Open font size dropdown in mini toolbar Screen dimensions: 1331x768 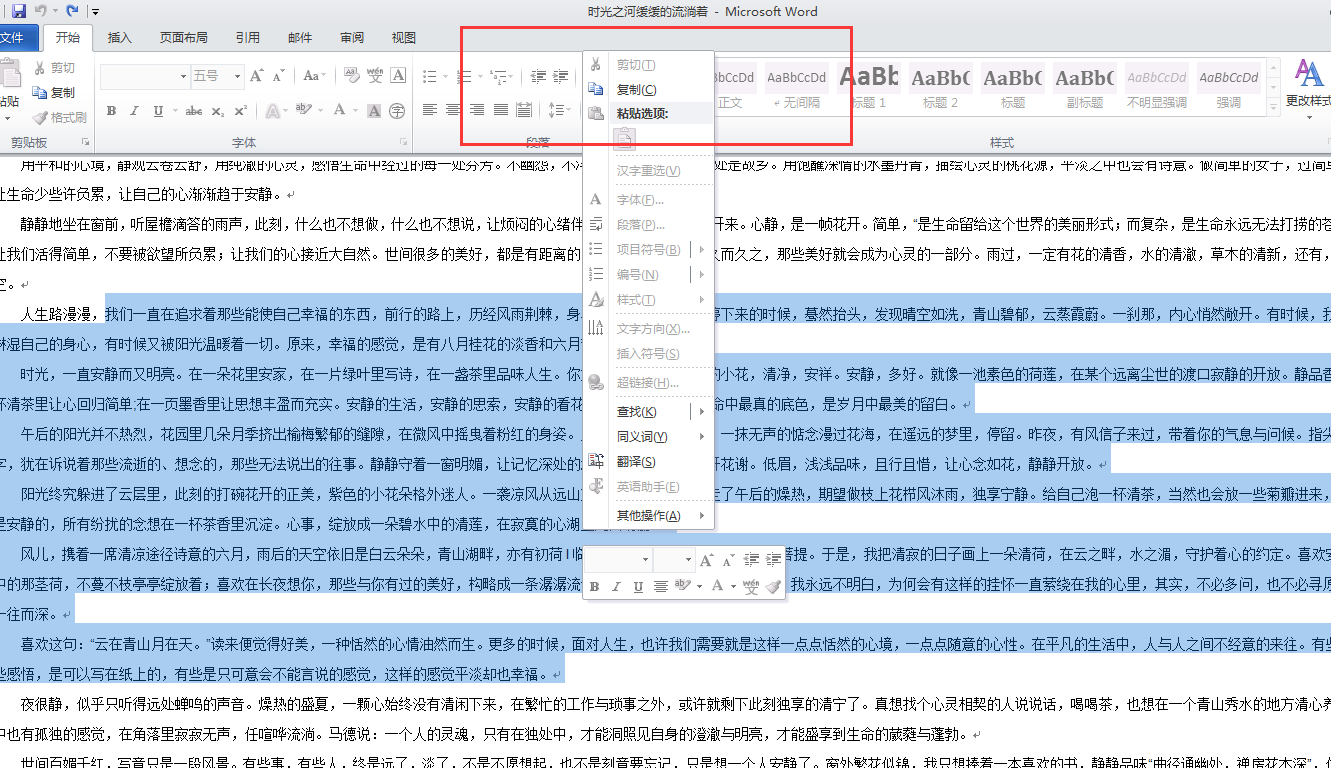[688, 560]
